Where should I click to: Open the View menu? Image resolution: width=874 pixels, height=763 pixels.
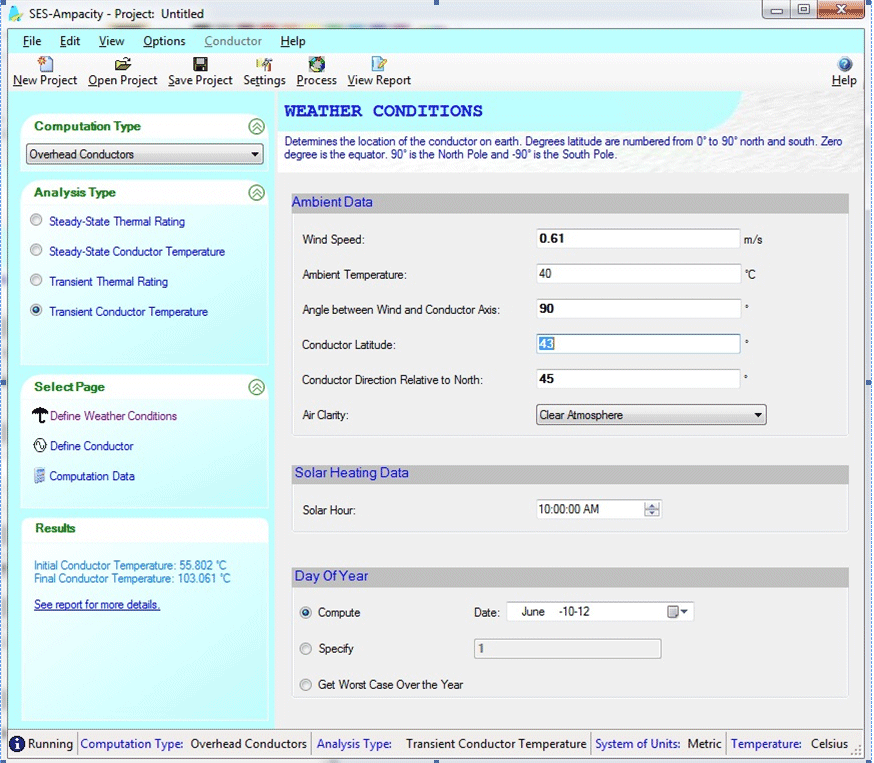(111, 41)
